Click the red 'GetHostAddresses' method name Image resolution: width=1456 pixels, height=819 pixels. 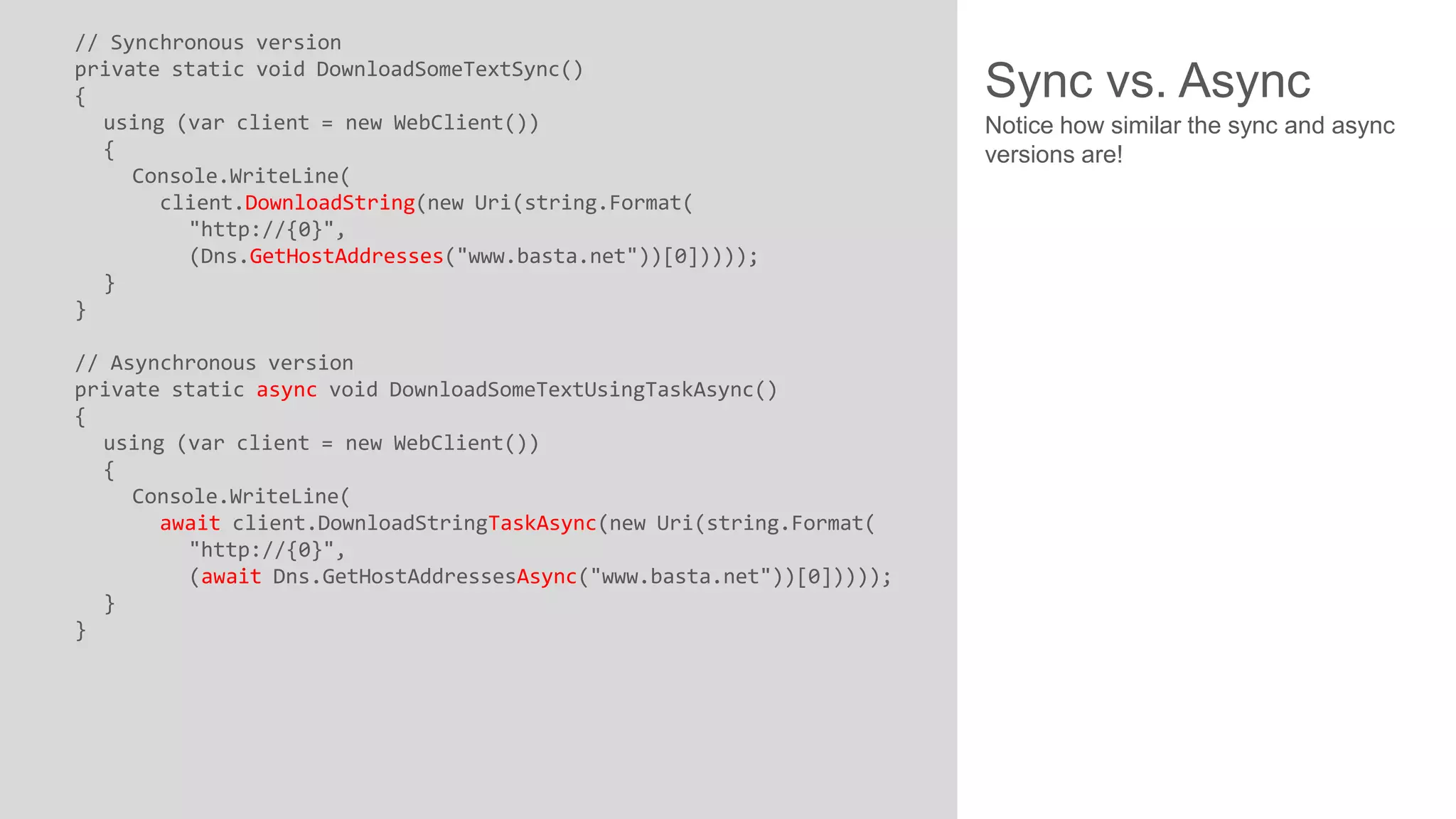point(346,257)
